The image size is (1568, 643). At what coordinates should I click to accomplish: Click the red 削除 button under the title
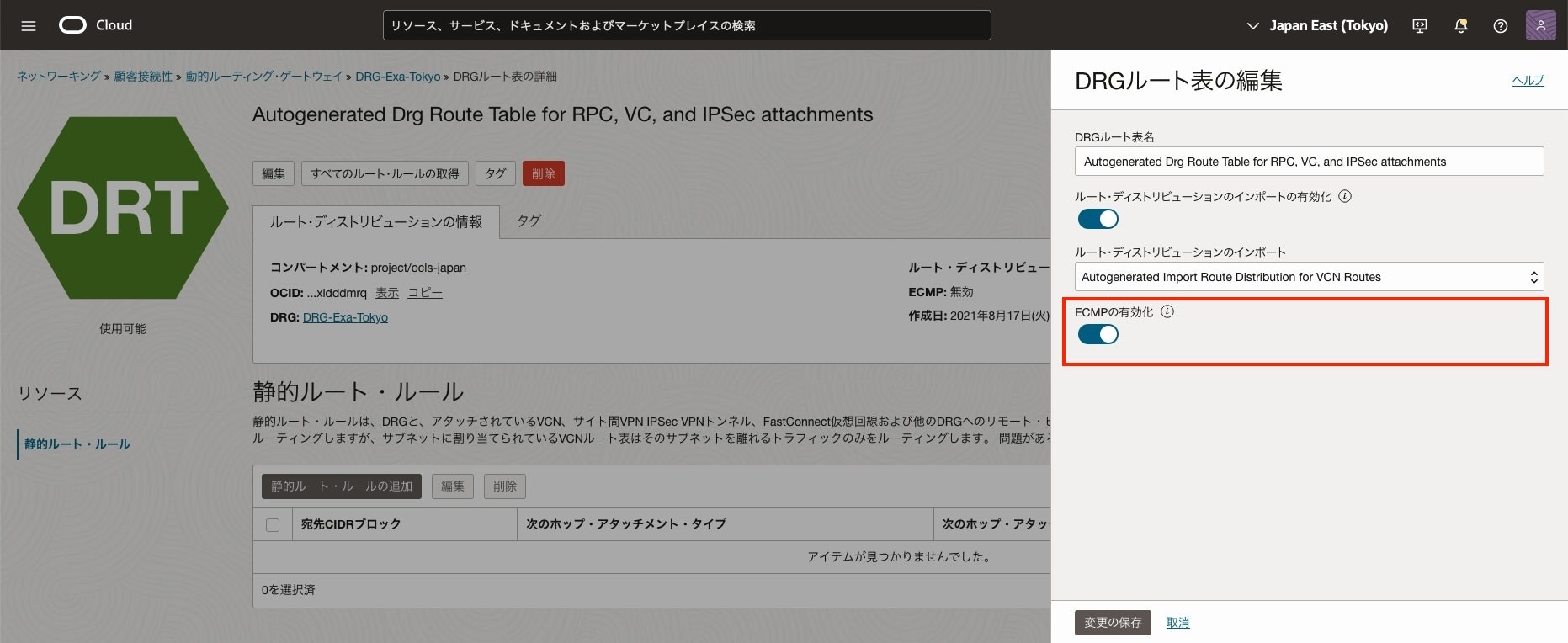(544, 173)
